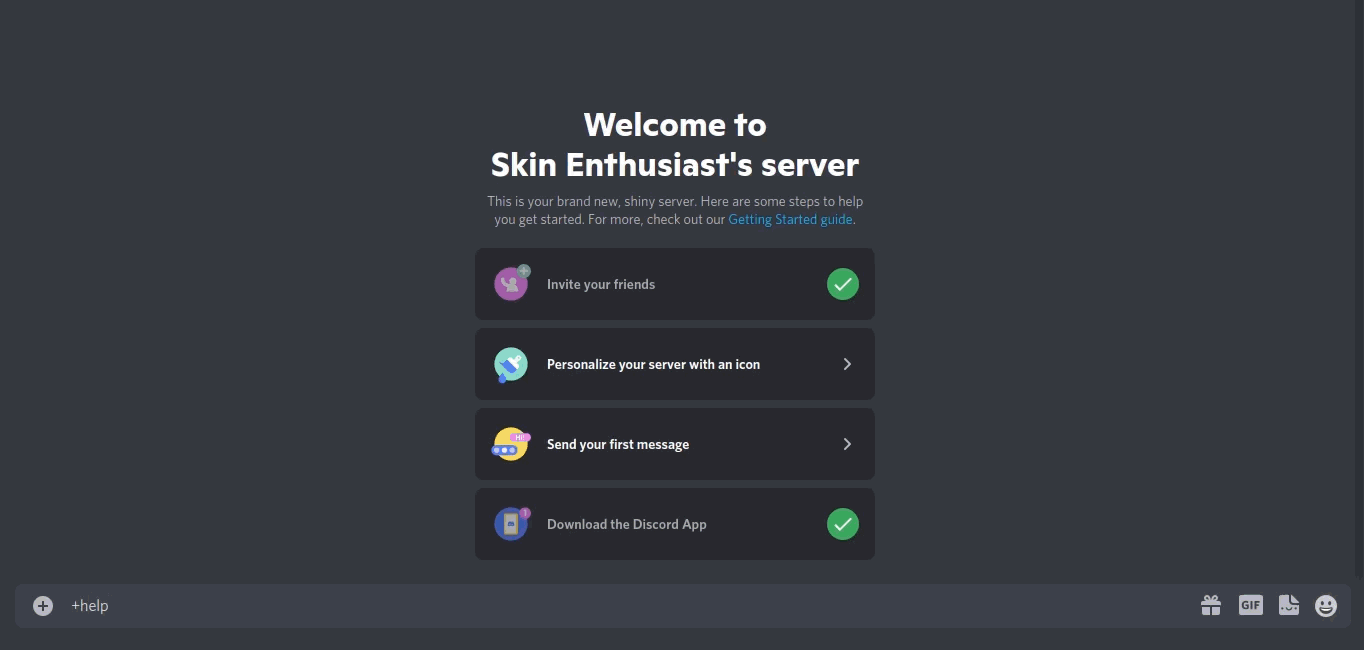Expand arrow on Send your first message row
1364x650 pixels.
point(847,444)
